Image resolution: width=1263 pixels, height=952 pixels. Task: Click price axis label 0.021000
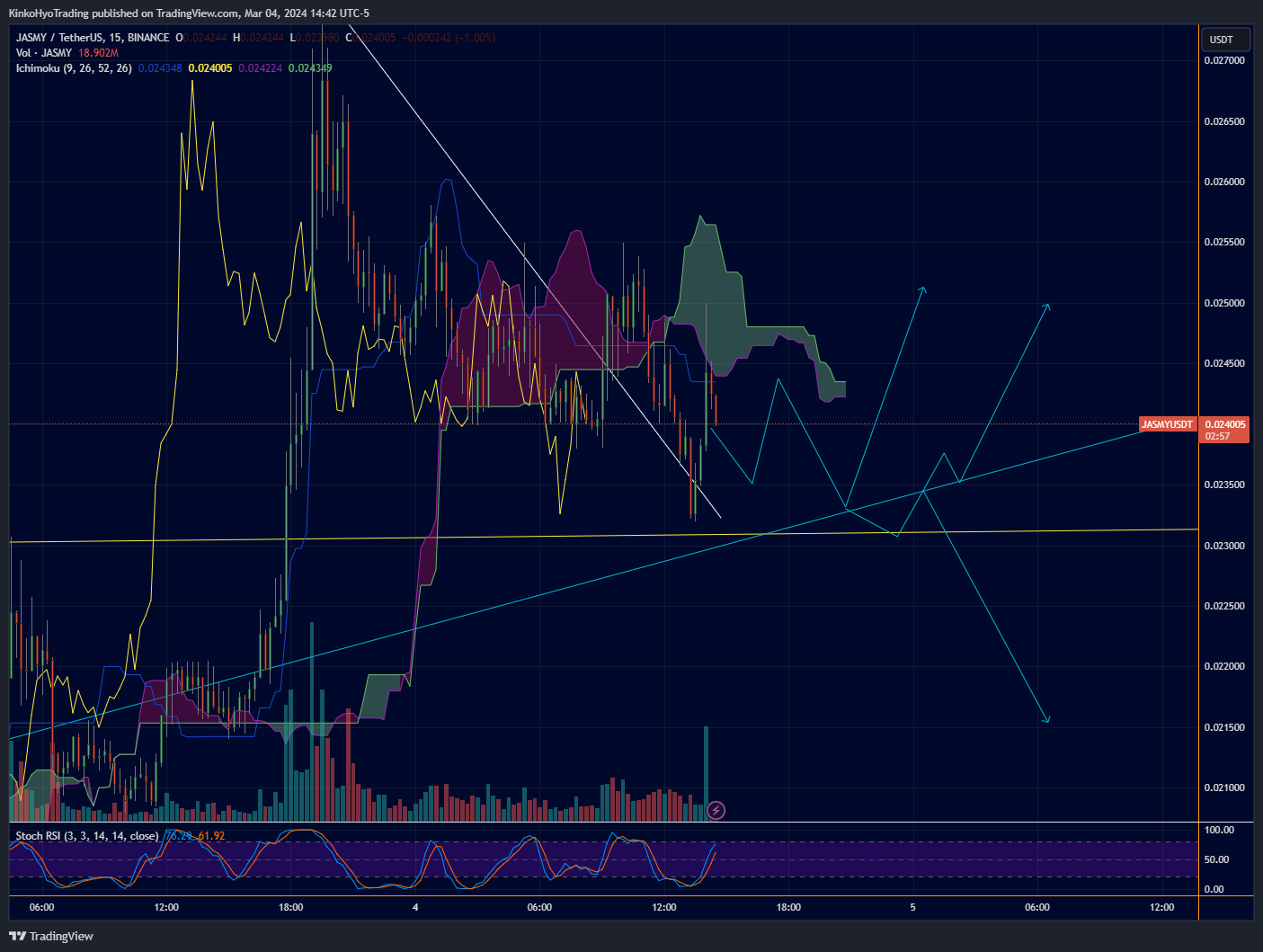pyautogui.click(x=1224, y=788)
